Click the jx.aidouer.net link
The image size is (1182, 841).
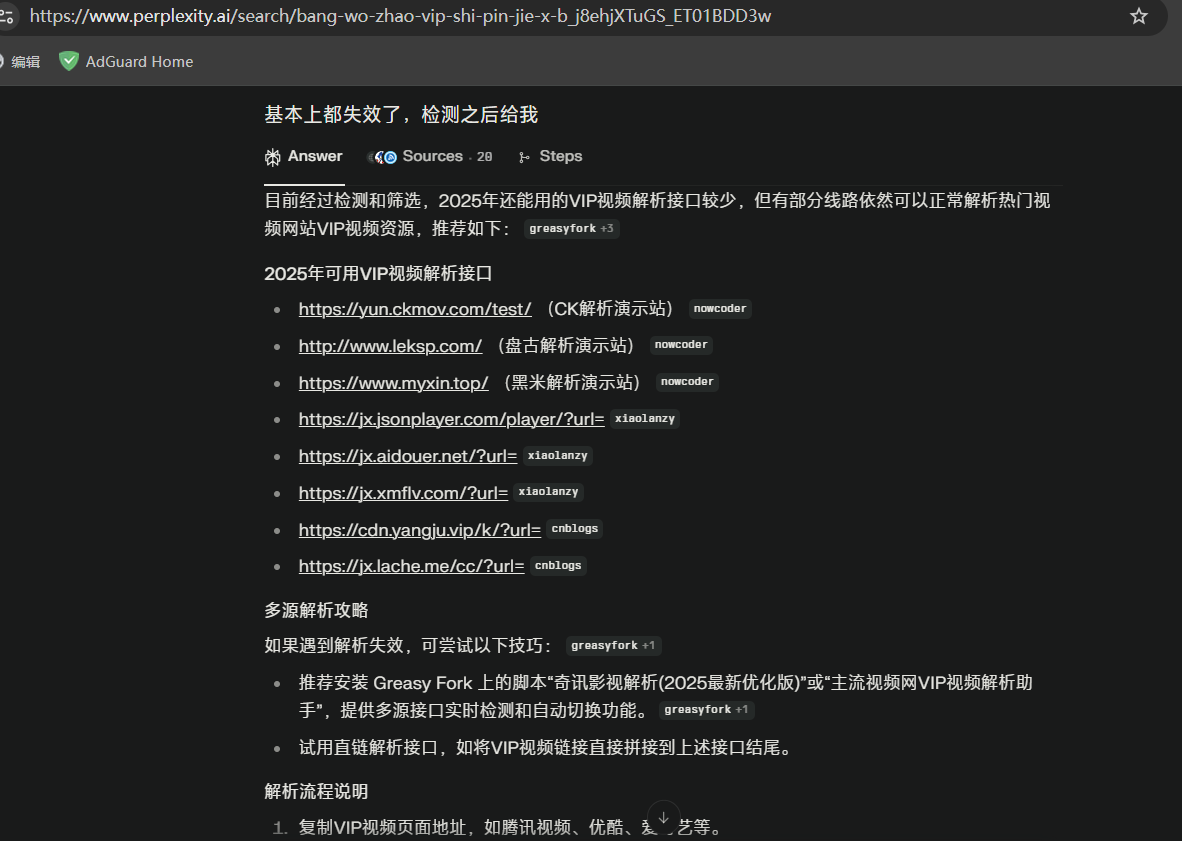click(x=407, y=456)
